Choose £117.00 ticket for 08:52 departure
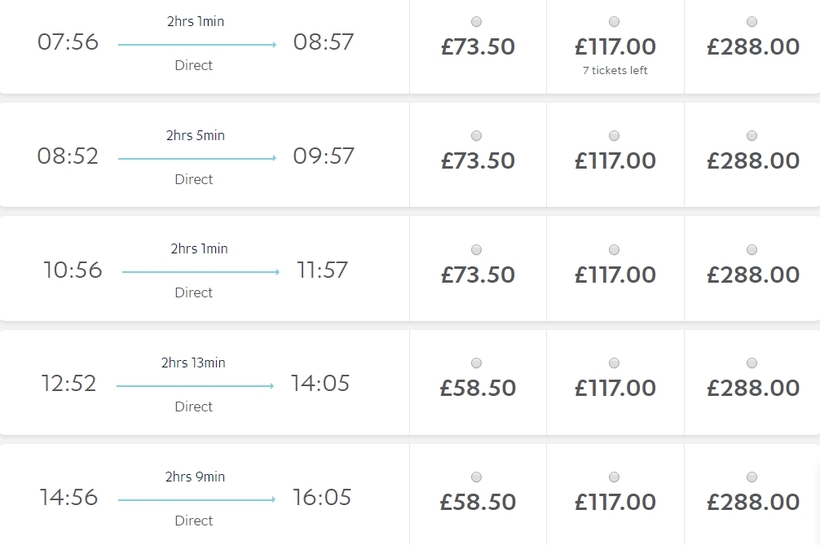This screenshot has width=820, height=545. pyautogui.click(x=614, y=135)
